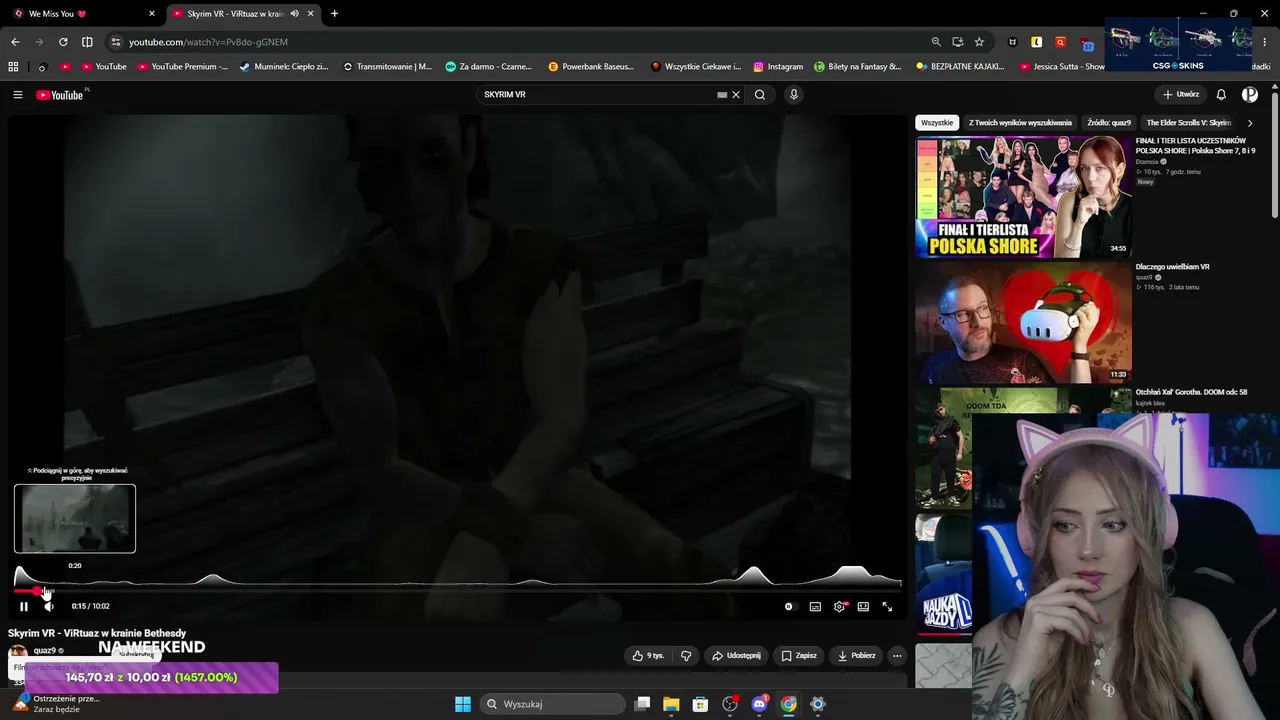
Task: Switch to the 'We Miss You' browser tab
Action: [x=80, y=14]
